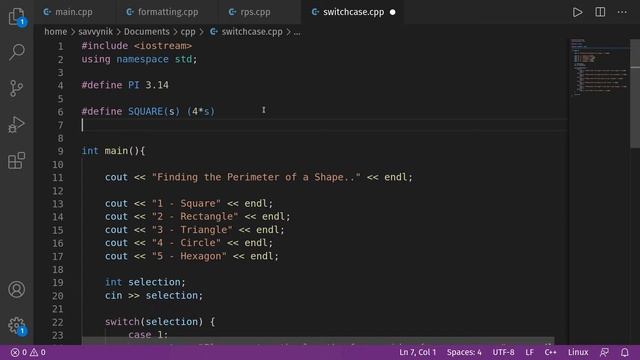Close the unsaved switchcase.cpp tab via its dot
The width and height of the screenshot is (640, 360).
(x=393, y=12)
